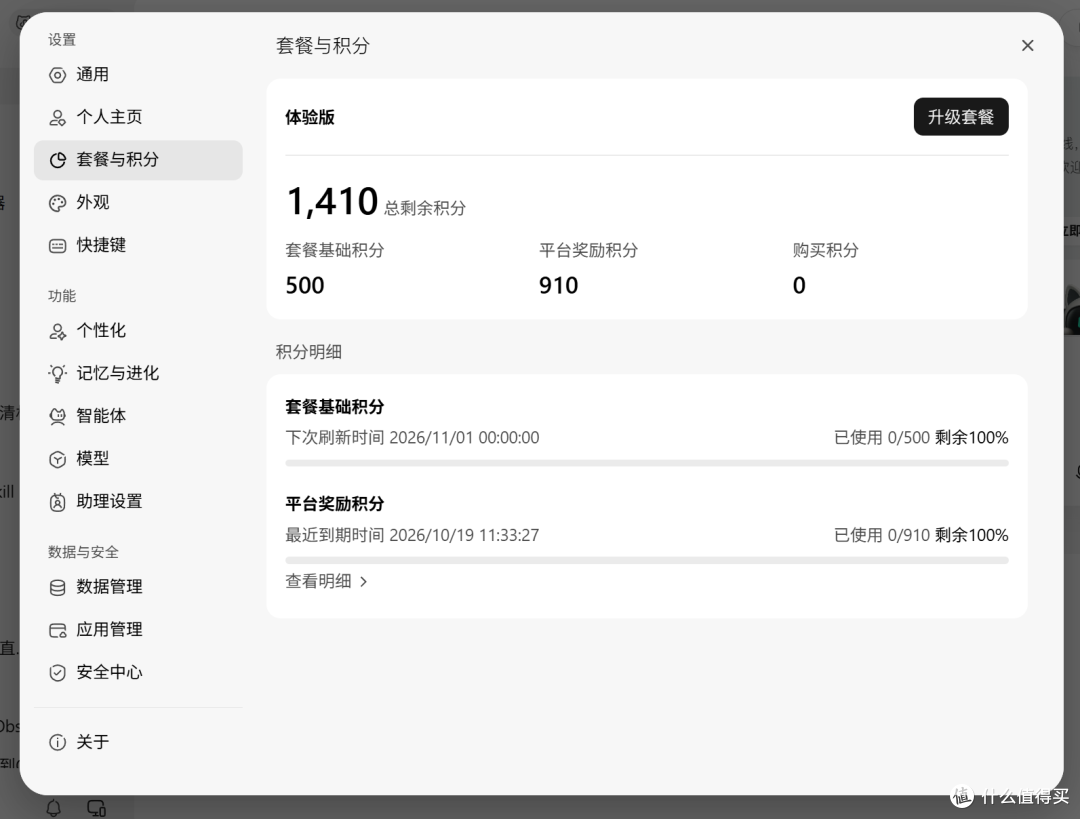Viewport: 1080px width, 819px height.
Task: Go to 应用管理
Action: coord(138,630)
